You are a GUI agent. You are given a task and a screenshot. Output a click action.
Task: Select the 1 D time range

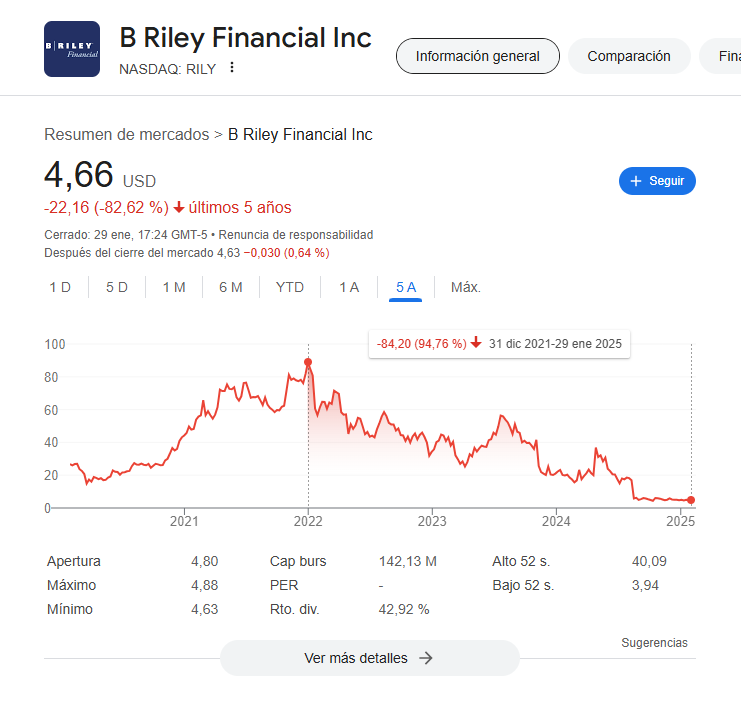pyautogui.click(x=60, y=287)
